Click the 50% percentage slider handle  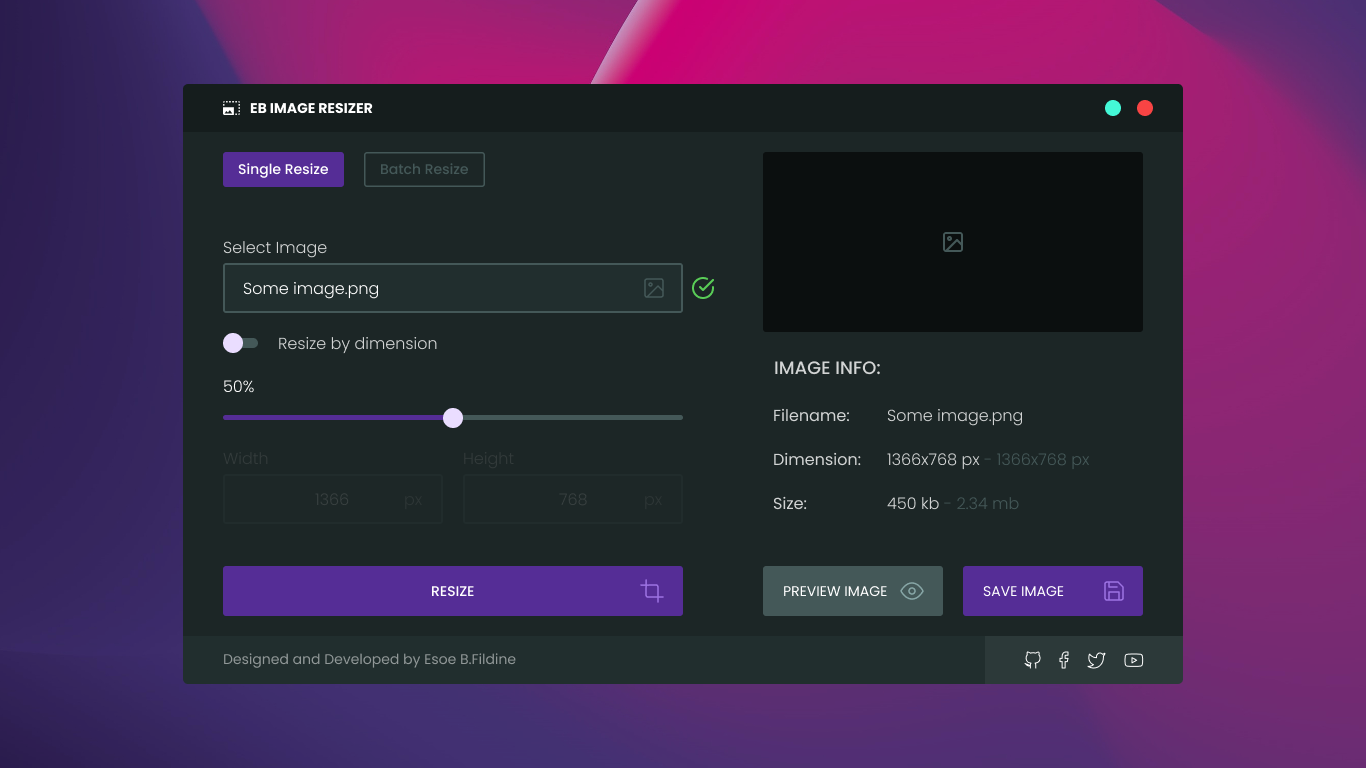(x=453, y=417)
